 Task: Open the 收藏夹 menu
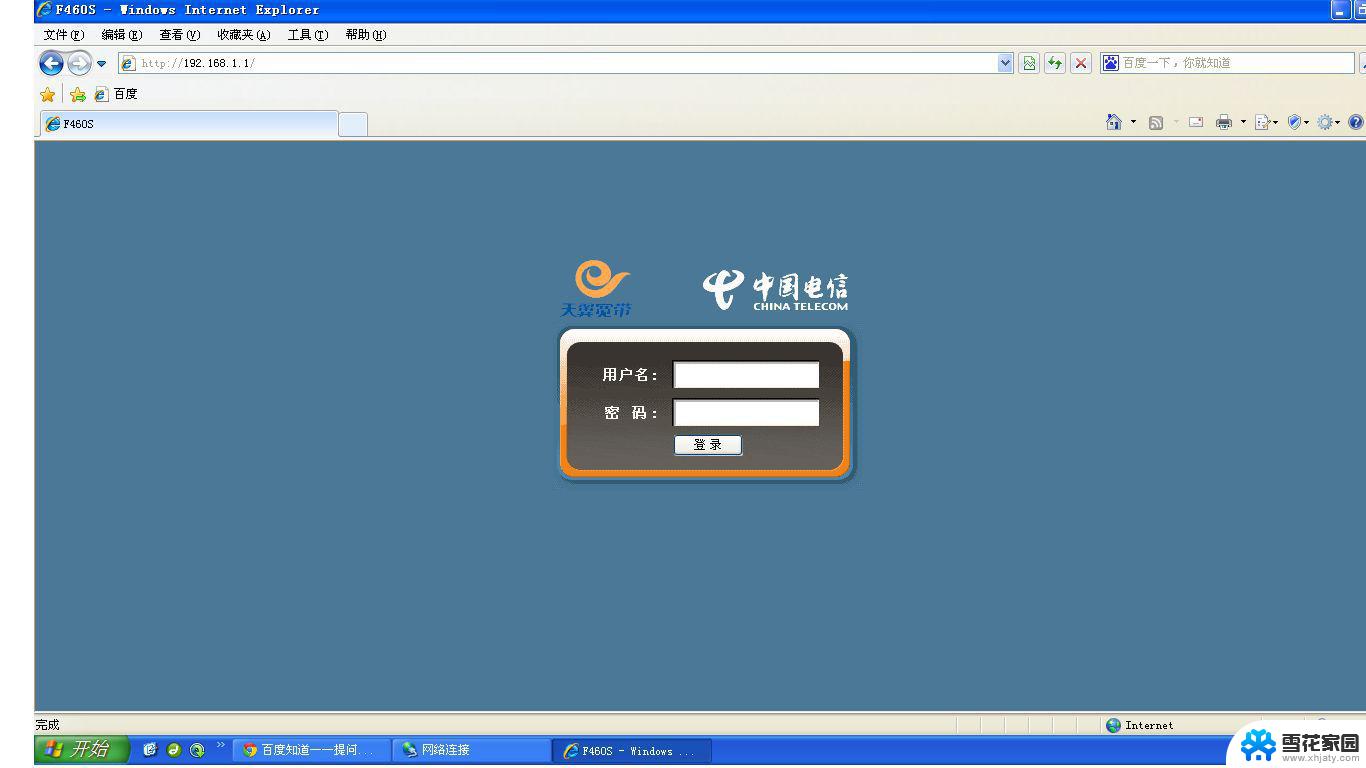click(x=243, y=35)
